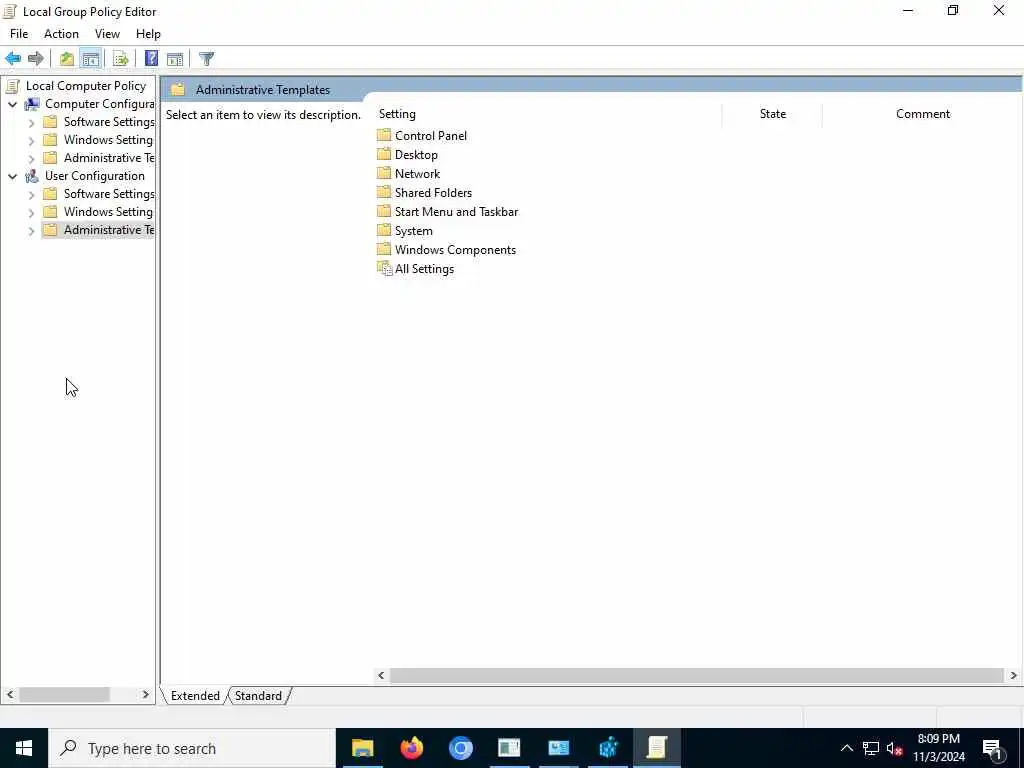Screen dimensions: 1024x768
Task: Click the Back arrow toolbar button
Action: (13, 59)
